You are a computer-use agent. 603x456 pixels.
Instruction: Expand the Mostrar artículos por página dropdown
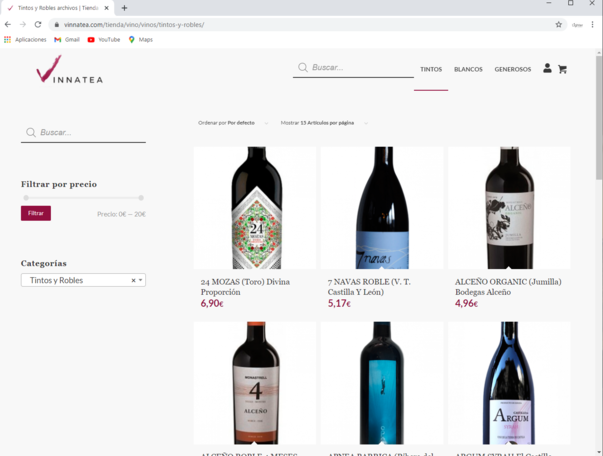(x=324, y=123)
